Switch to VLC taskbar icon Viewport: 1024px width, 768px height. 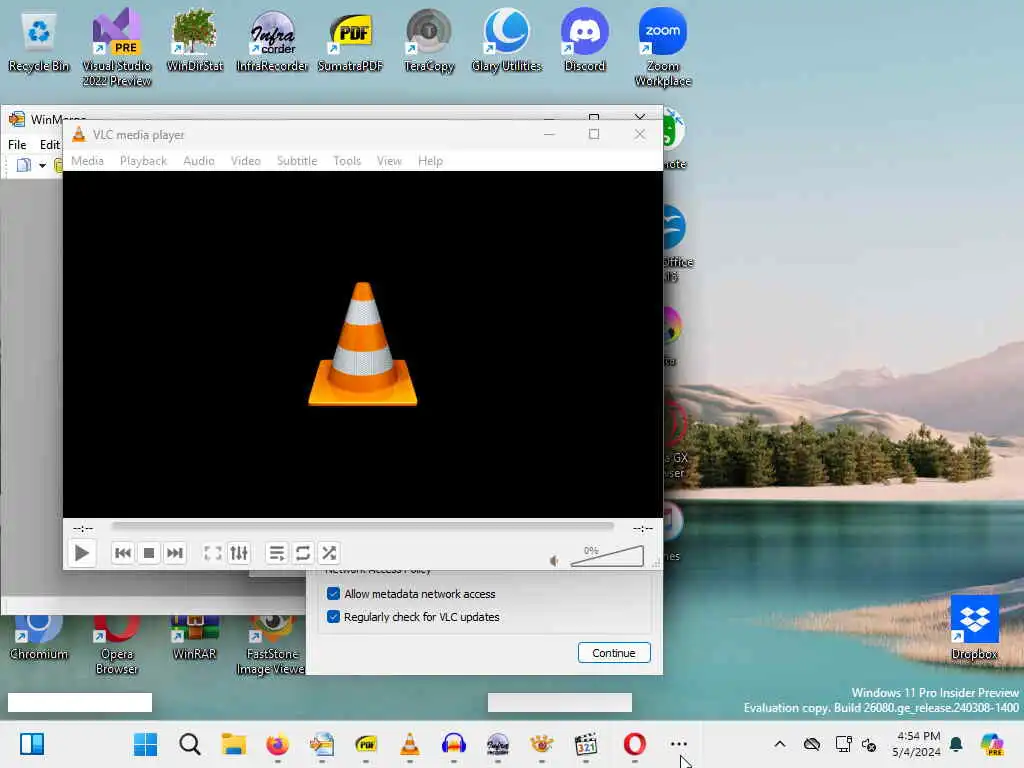coord(409,744)
